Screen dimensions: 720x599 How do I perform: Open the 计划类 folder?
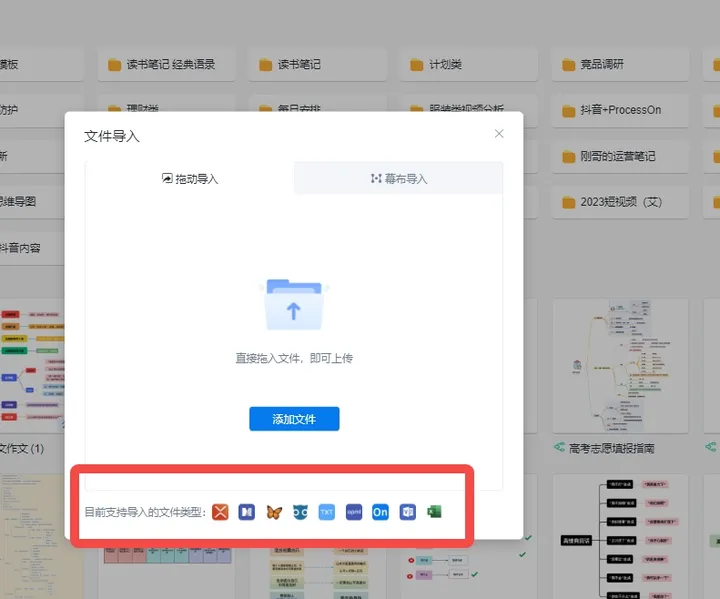tap(469, 64)
